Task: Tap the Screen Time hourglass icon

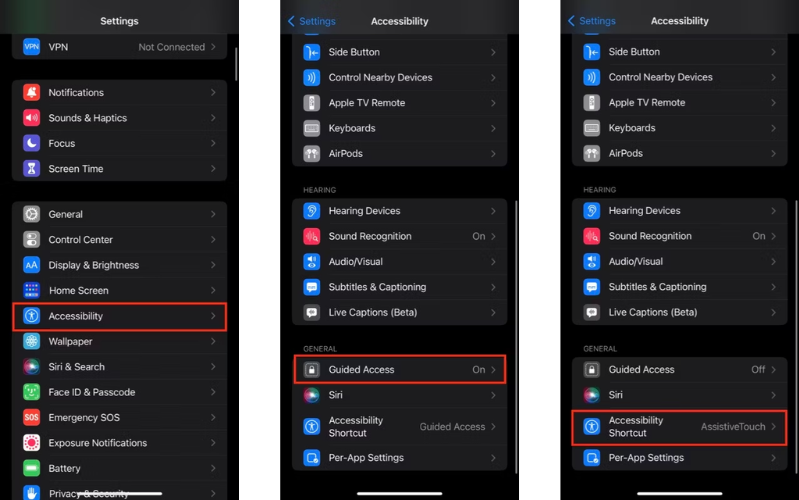Action: 31,169
